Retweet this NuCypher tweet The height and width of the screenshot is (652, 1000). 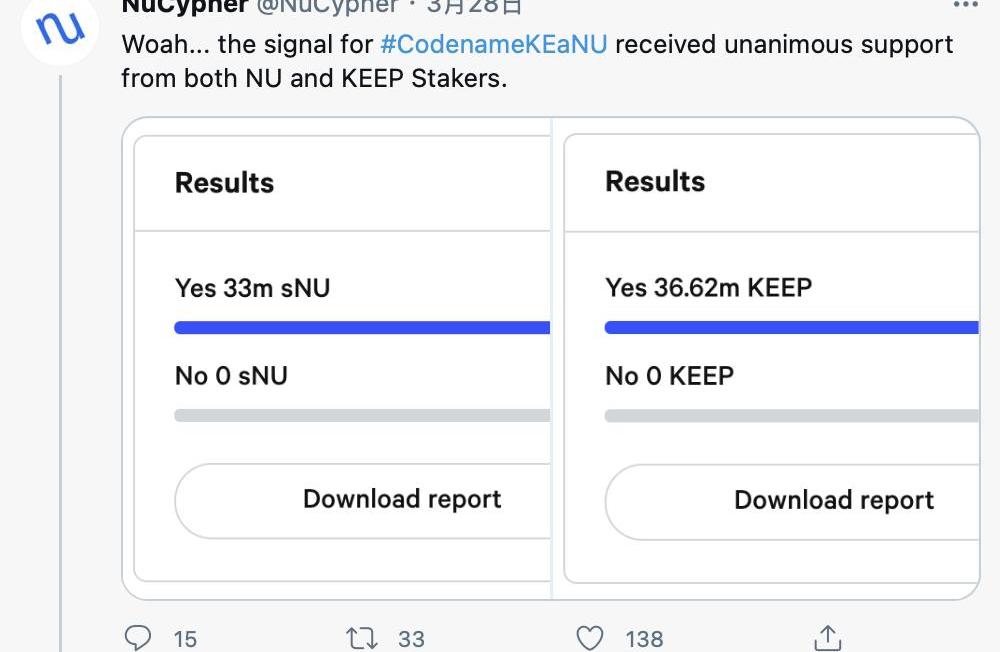(361, 637)
